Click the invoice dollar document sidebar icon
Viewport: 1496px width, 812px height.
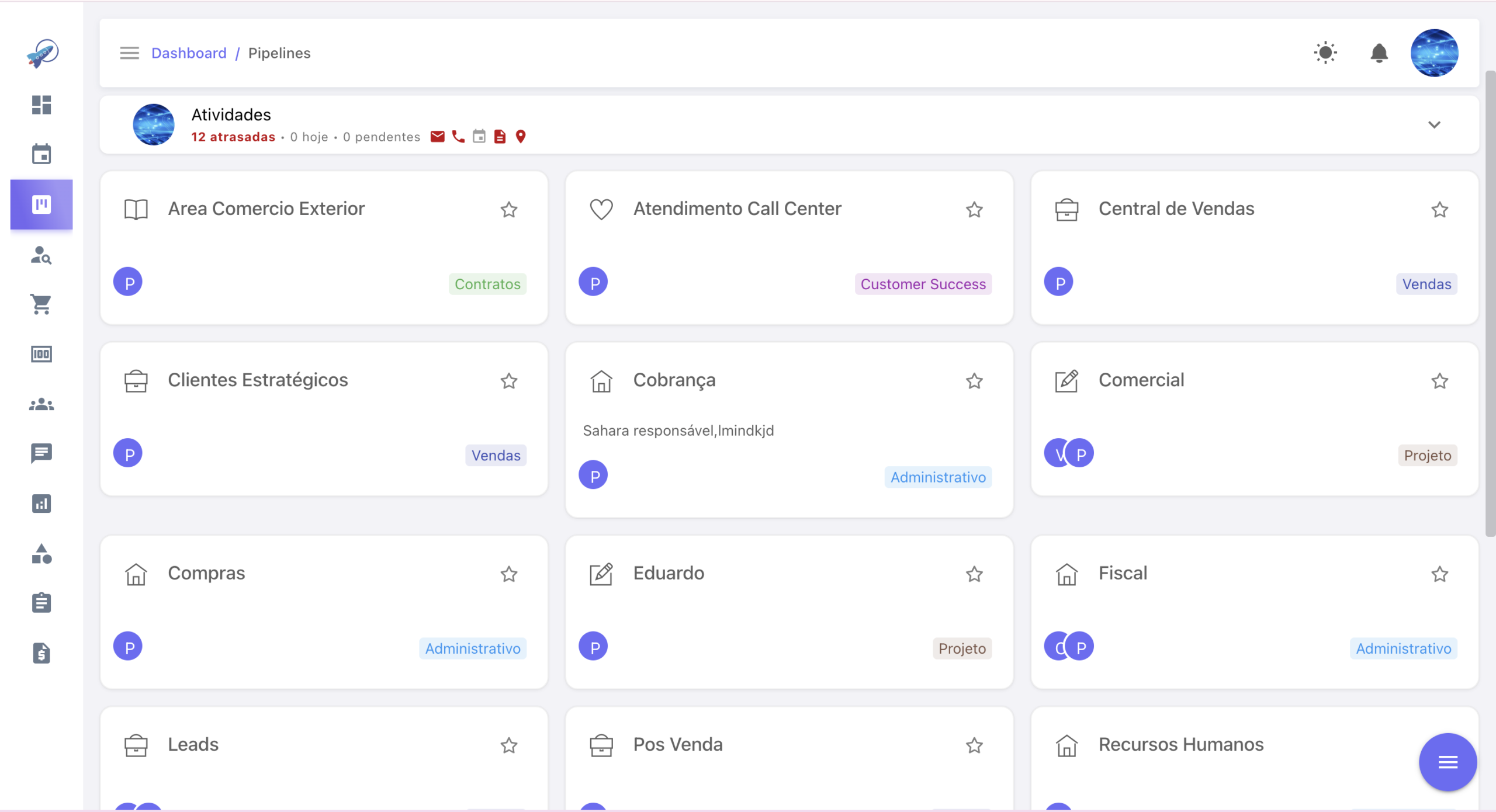pos(41,653)
